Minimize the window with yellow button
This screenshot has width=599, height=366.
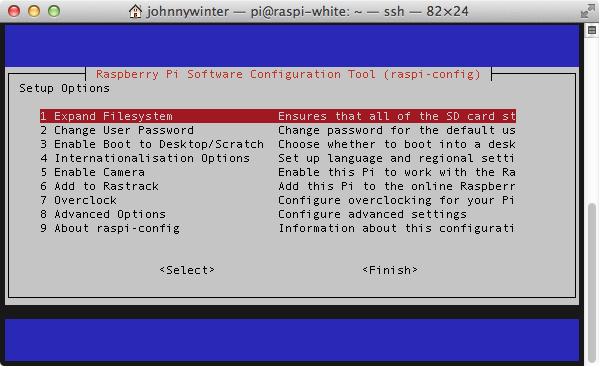[34, 11]
